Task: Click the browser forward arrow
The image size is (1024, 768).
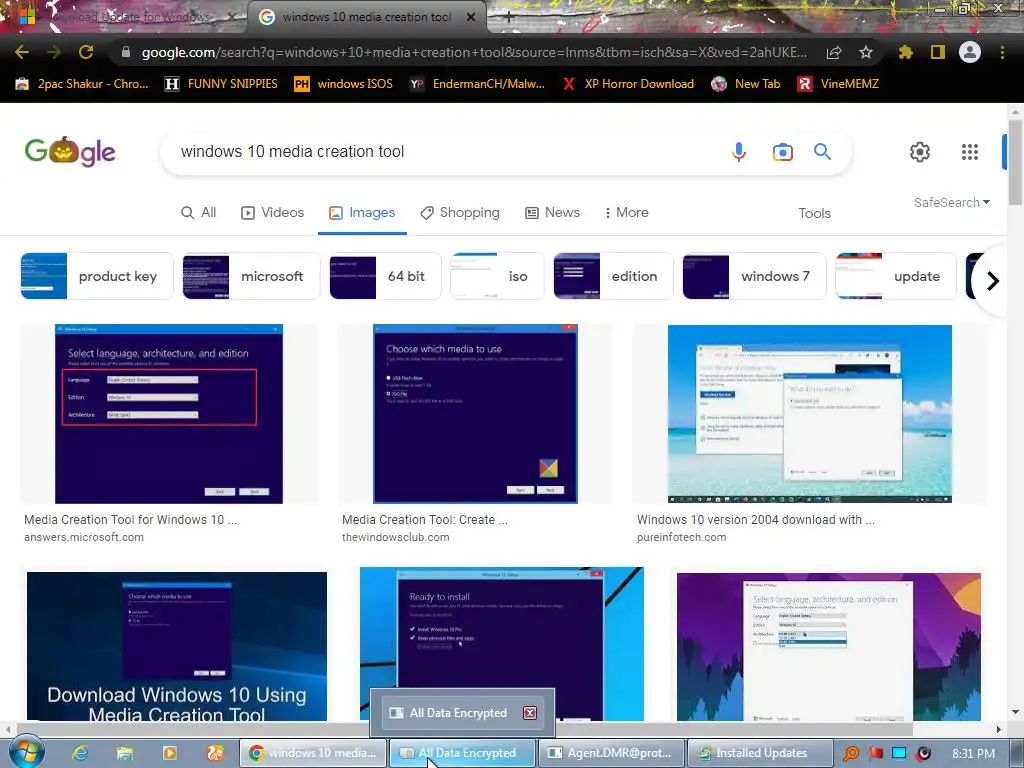Action: 54,52
